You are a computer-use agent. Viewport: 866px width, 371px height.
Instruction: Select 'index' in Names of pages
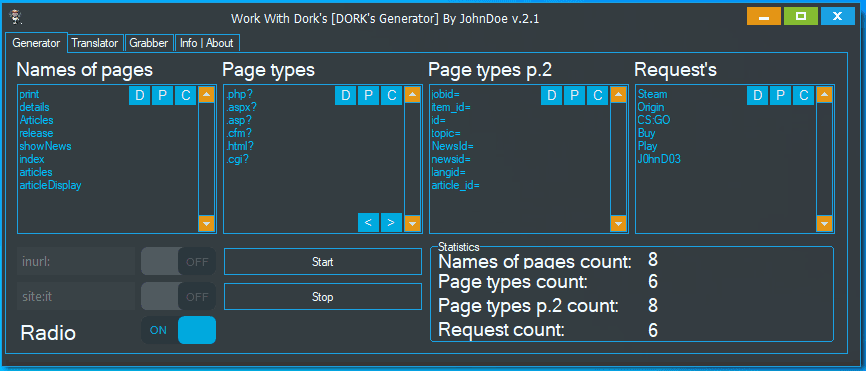tap(31, 159)
